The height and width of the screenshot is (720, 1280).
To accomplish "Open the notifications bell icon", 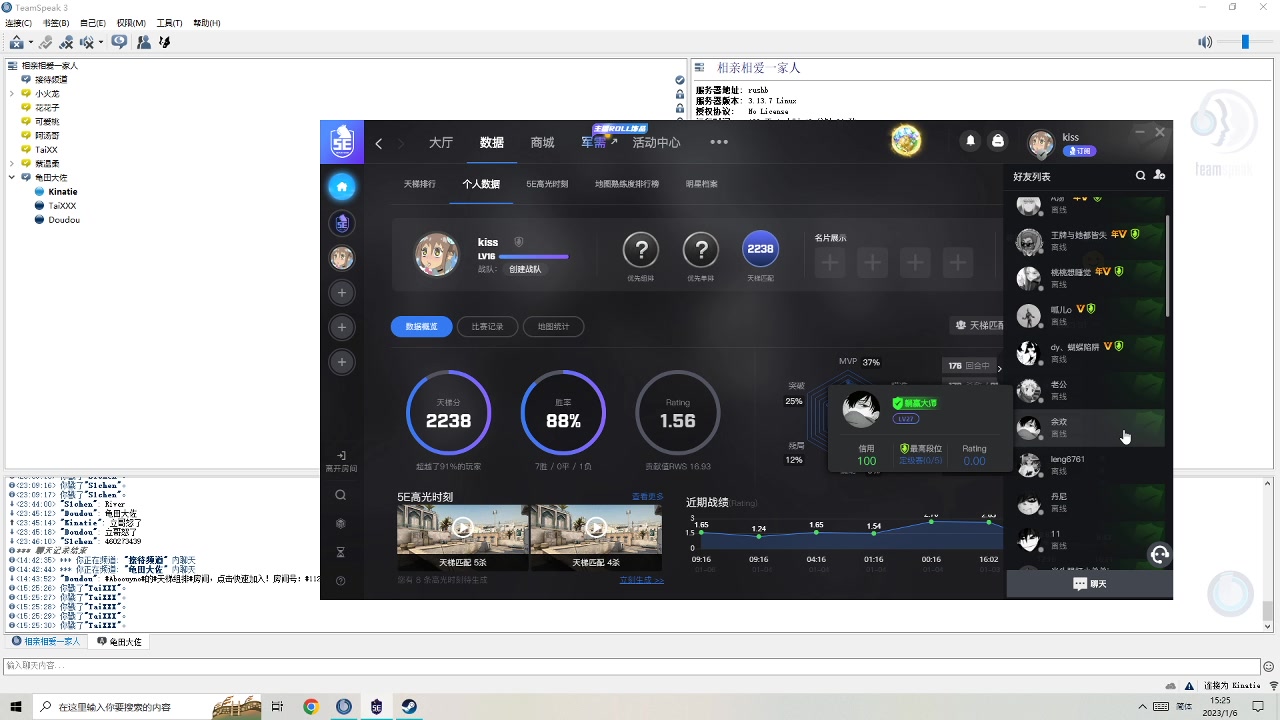I will click(x=970, y=141).
